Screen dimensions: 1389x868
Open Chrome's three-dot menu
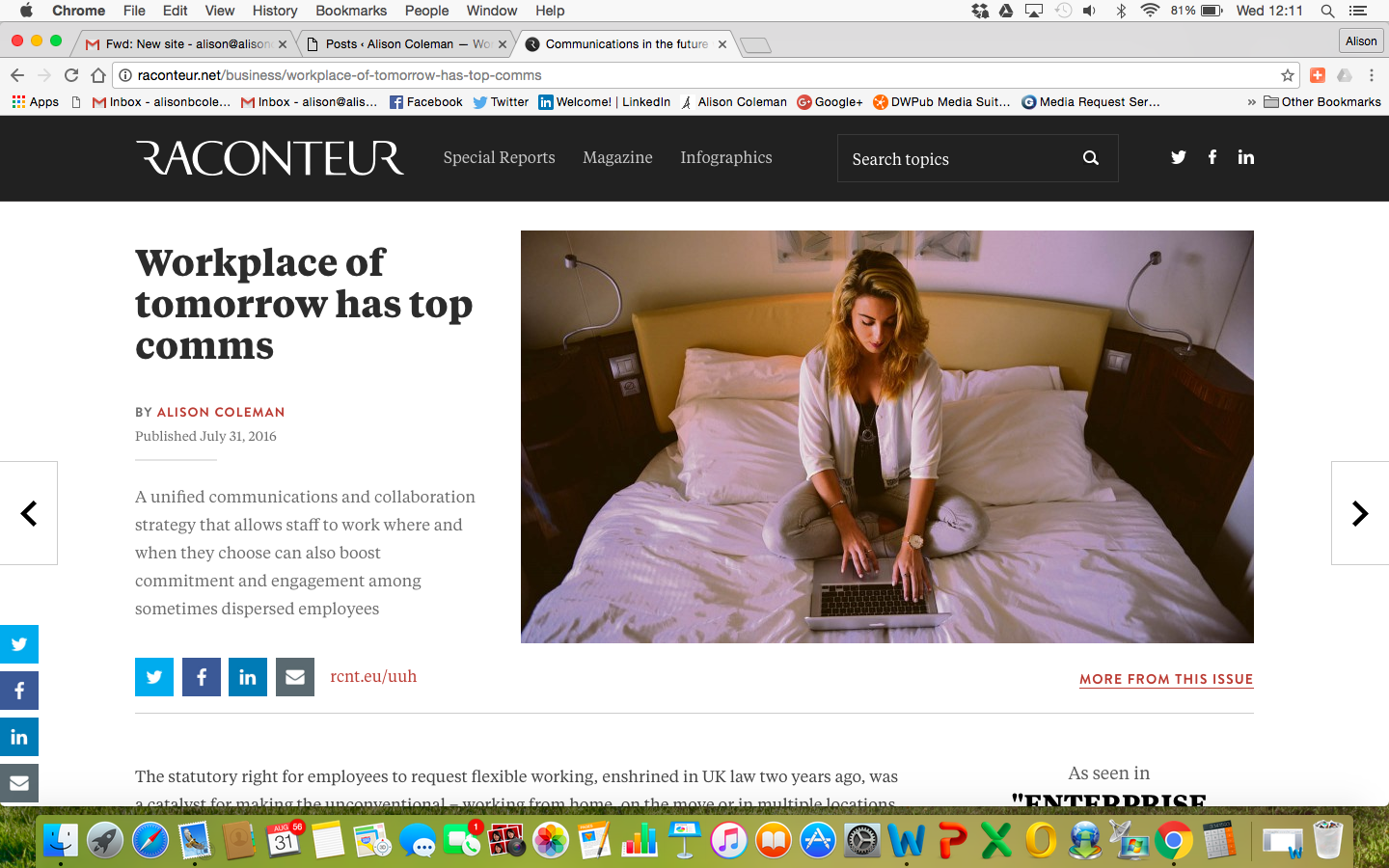coord(1371,75)
